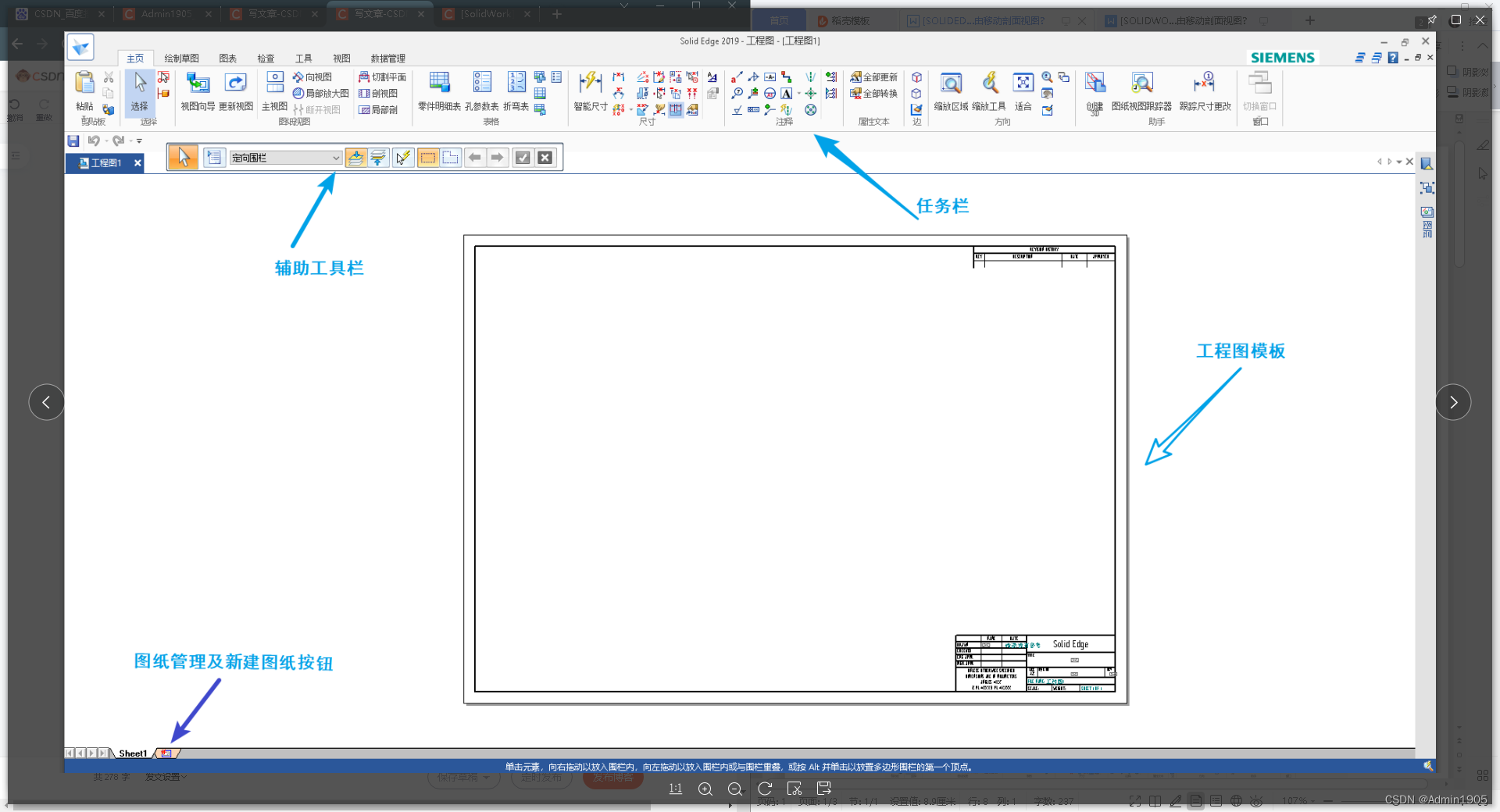The height and width of the screenshot is (812, 1500).
Task: Jump to the first sheet tab arrow
Action: pyautogui.click(x=70, y=753)
